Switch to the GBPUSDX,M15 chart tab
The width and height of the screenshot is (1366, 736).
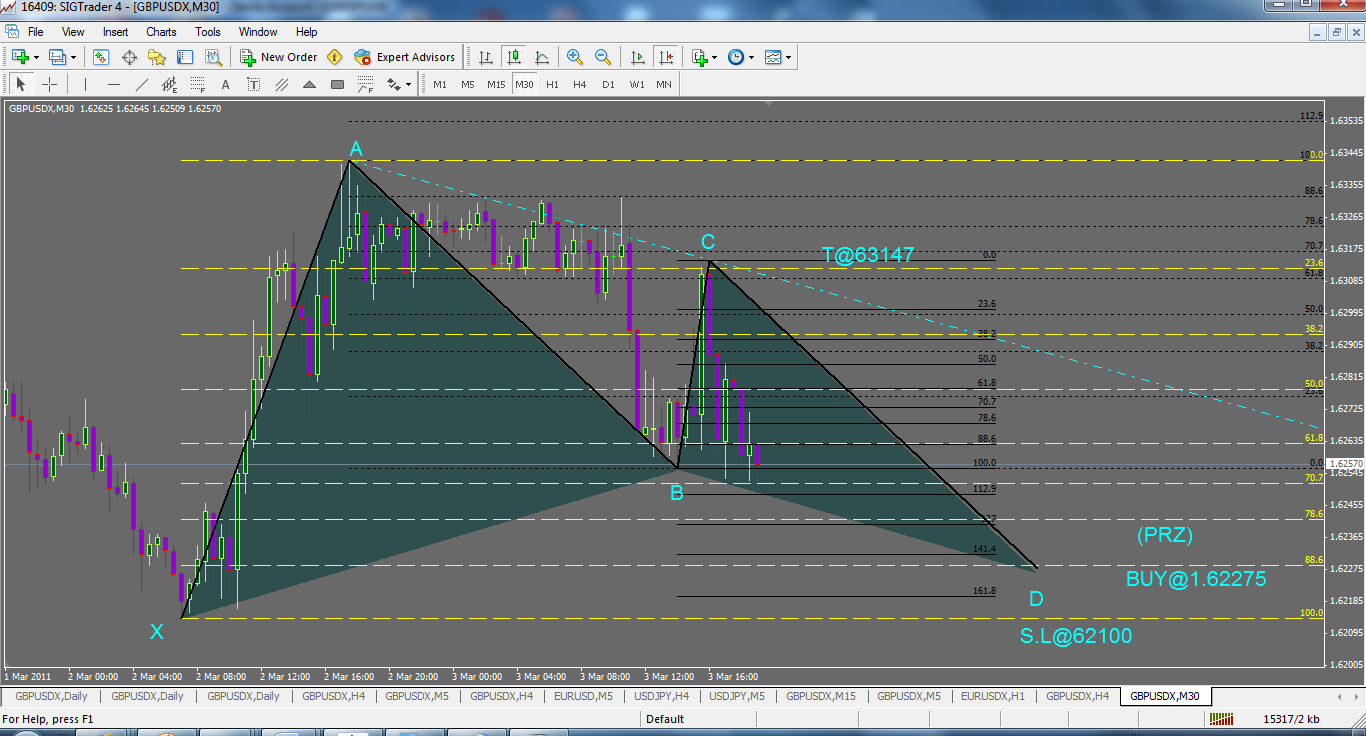[x=821, y=696]
